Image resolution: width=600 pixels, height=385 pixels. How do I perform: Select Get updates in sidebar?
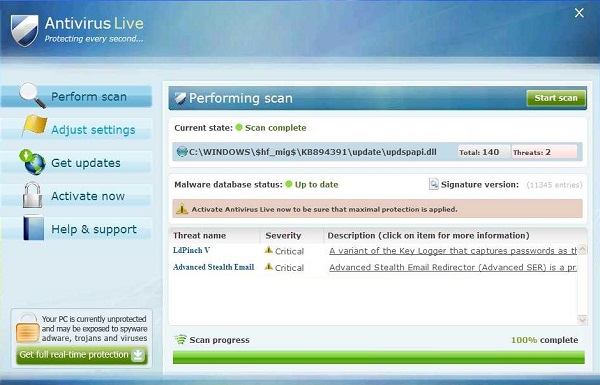(77, 163)
